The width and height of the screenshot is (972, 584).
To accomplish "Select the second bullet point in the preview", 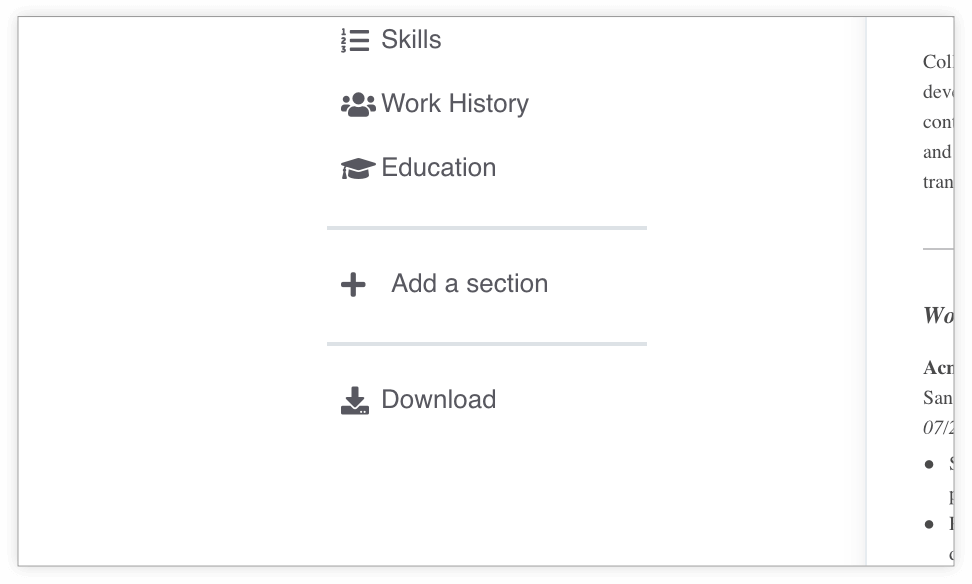I will (939, 539).
